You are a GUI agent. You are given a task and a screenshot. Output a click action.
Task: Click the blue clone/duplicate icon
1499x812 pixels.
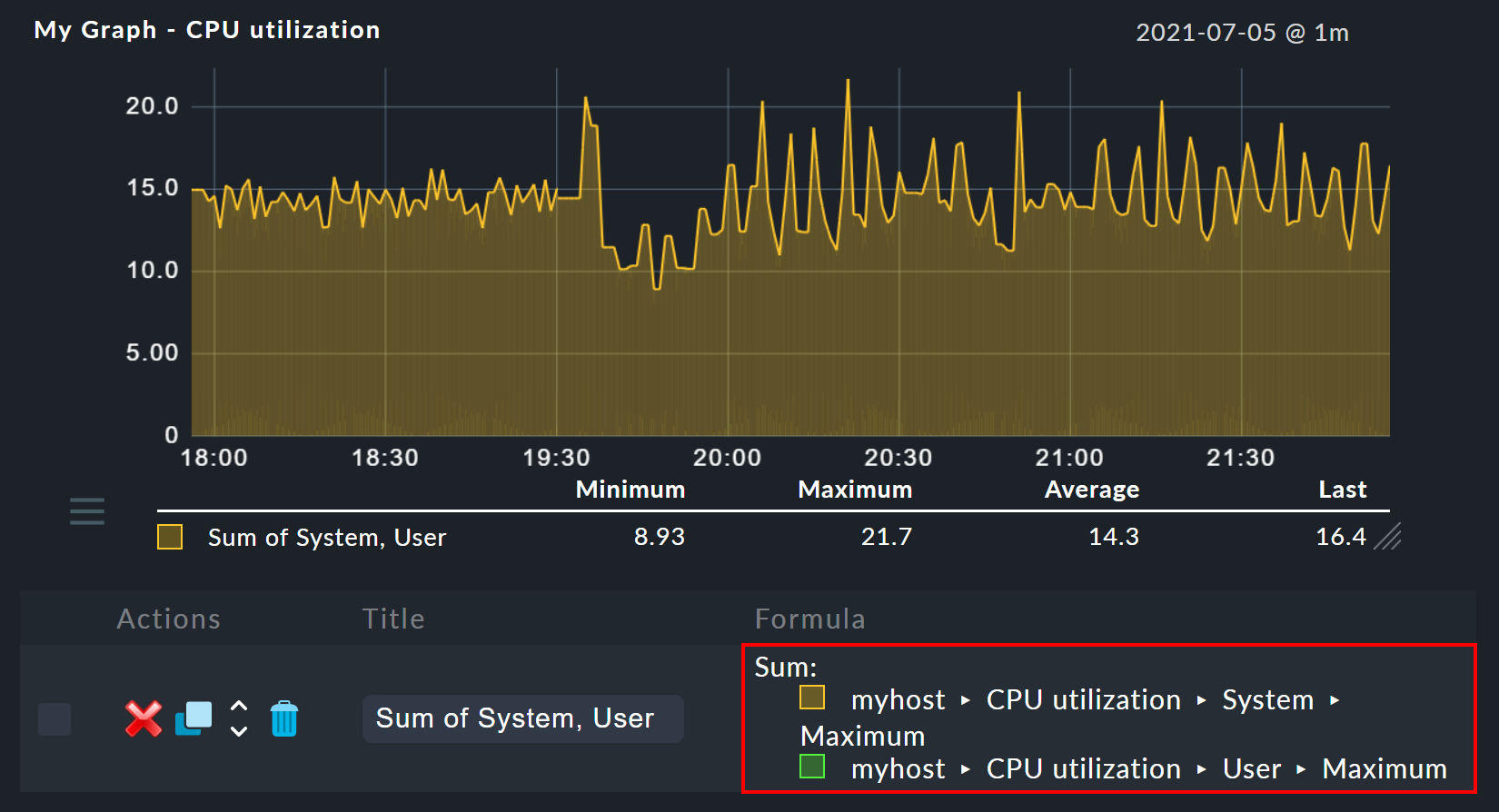(194, 718)
